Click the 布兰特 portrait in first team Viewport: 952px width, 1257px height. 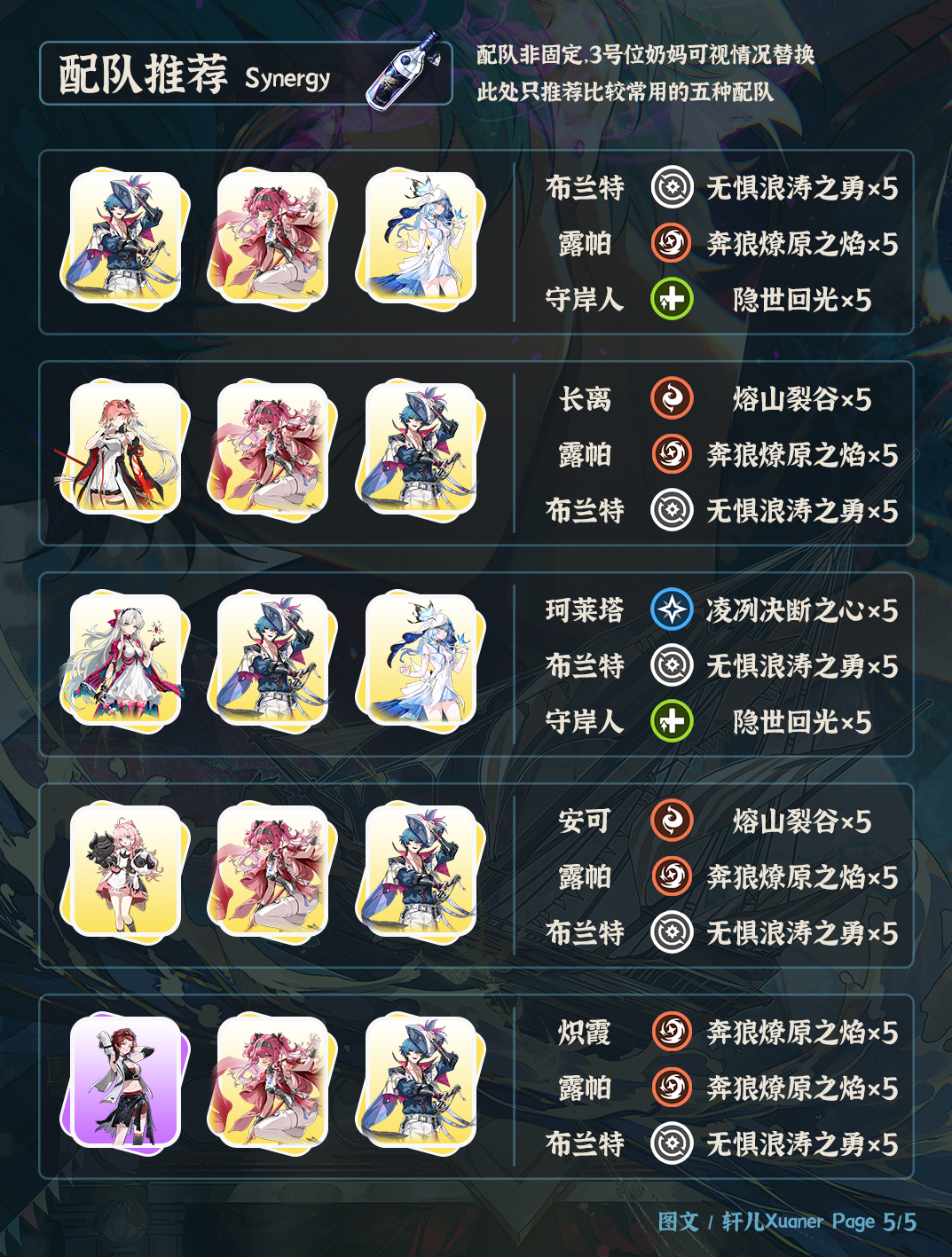point(124,238)
